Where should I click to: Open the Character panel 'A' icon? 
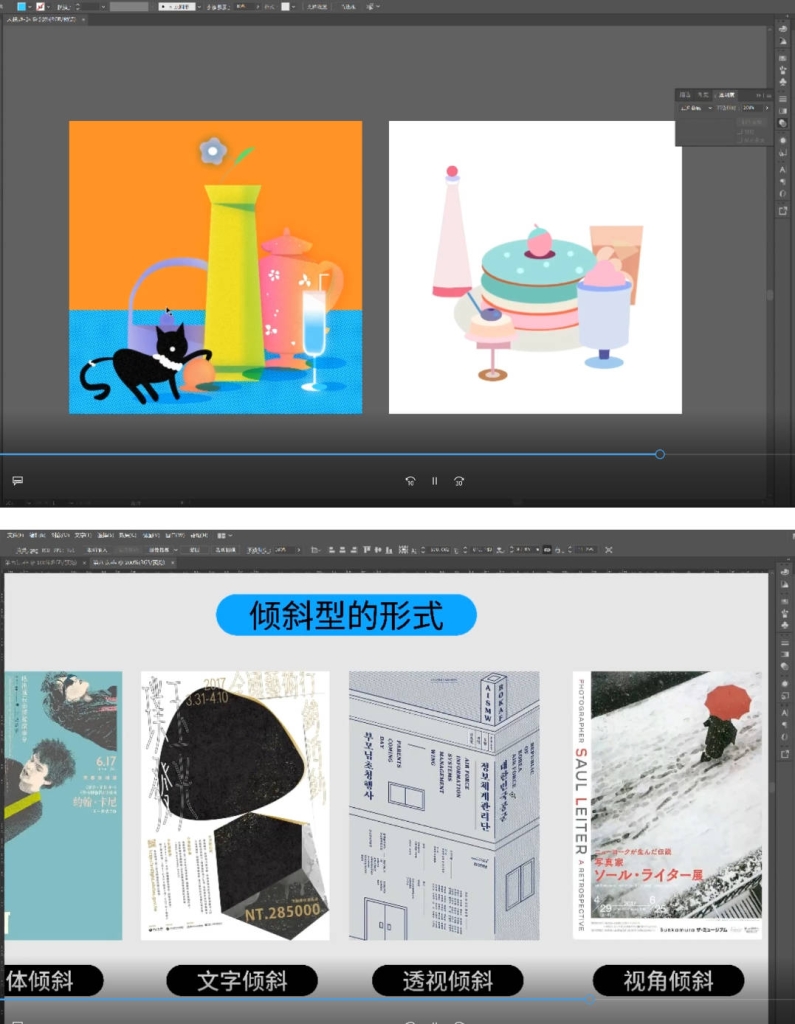point(784,168)
